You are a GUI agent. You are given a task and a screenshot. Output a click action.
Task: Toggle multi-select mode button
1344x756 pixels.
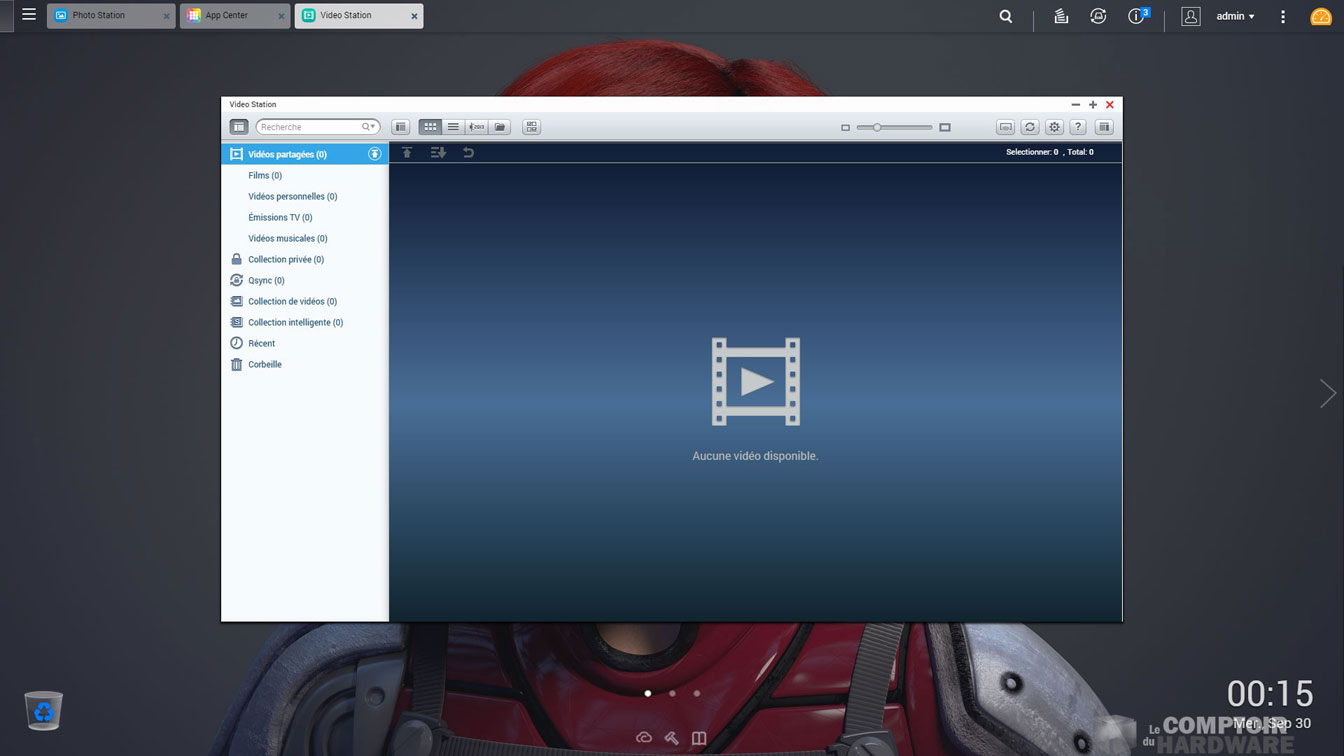(x=532, y=127)
